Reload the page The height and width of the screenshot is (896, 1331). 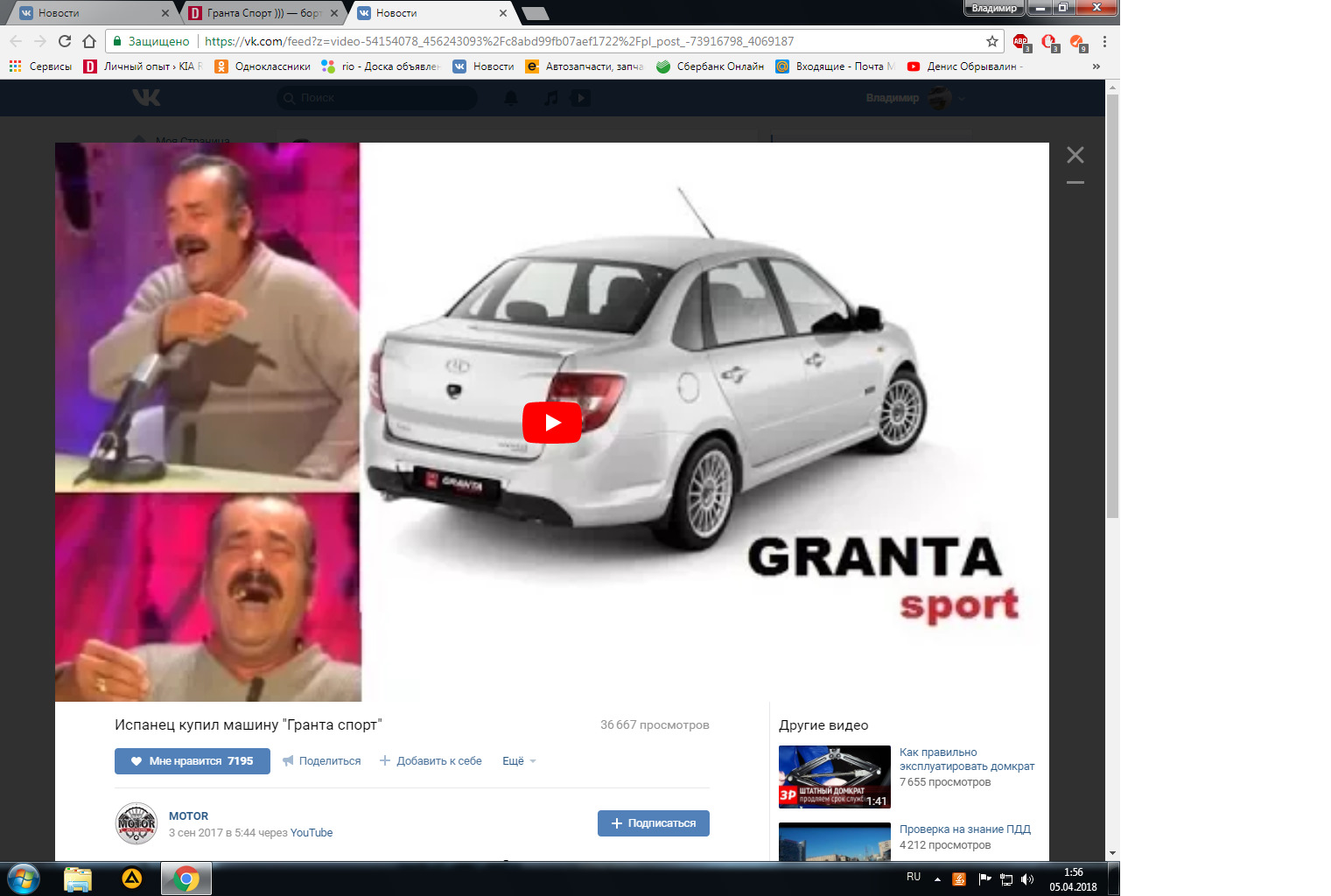pyautogui.click(x=65, y=41)
